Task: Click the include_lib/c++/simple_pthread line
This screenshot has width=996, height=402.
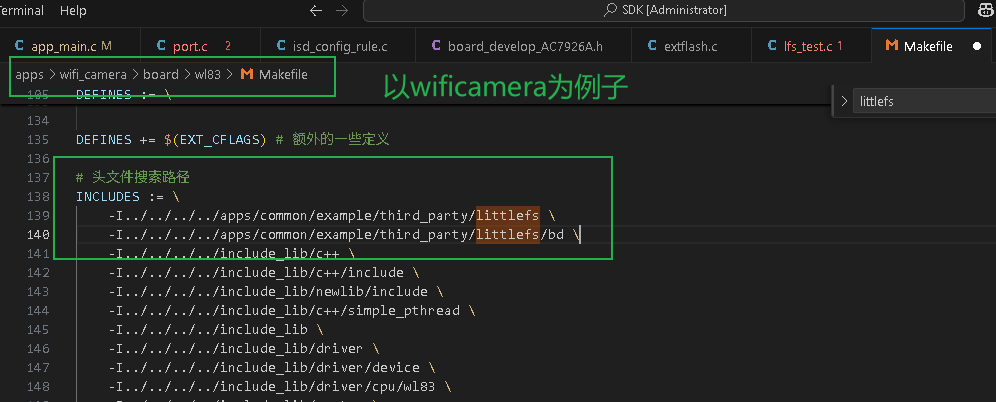Action: coord(292,311)
